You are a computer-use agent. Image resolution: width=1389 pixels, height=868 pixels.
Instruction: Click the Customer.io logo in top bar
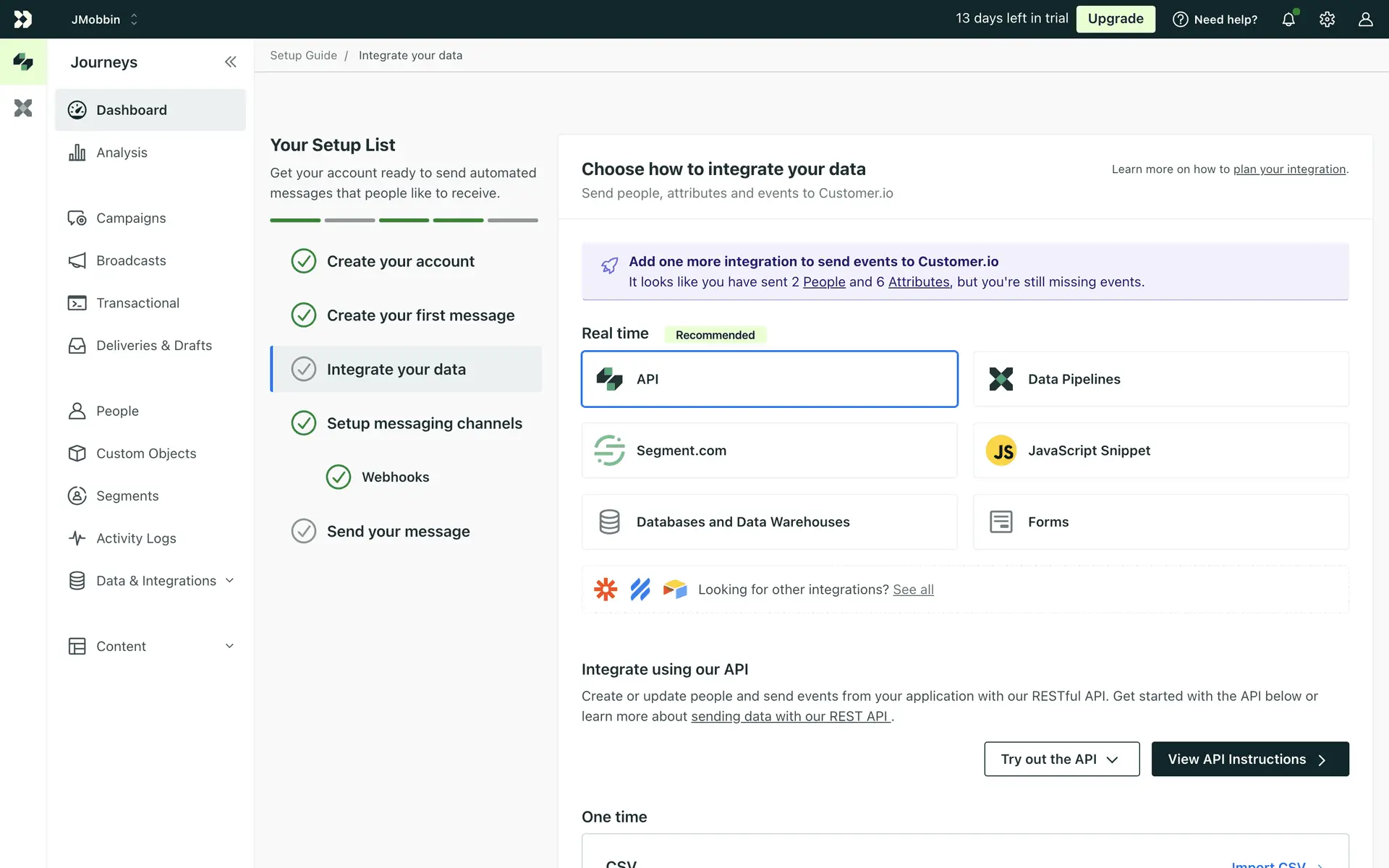pos(23,20)
